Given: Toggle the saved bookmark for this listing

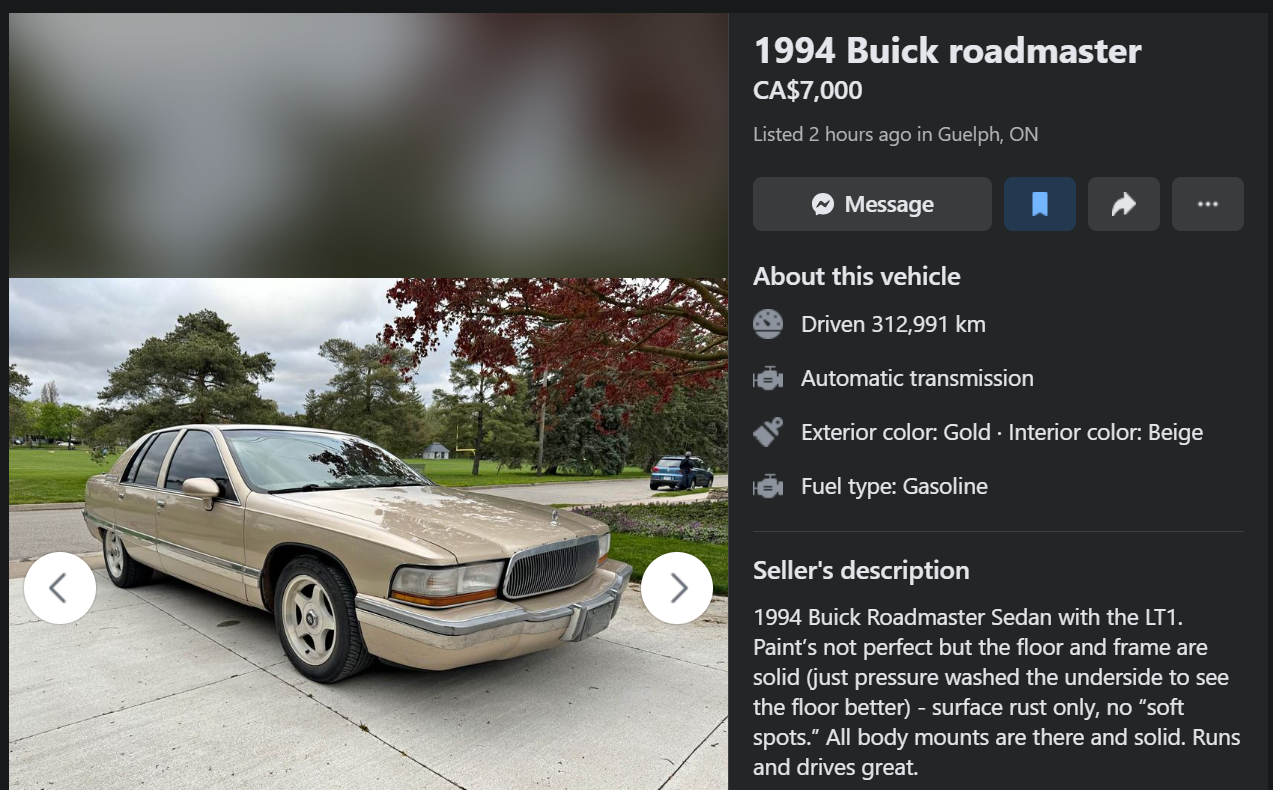Looking at the screenshot, I should tap(1040, 204).
